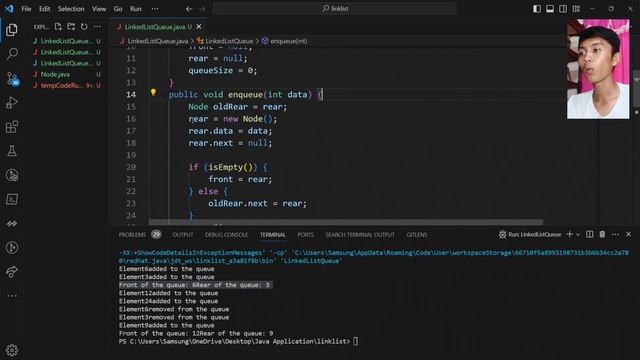This screenshot has height=360, width=640.
Task: Open the Search view in activity bar
Action: [12, 53]
